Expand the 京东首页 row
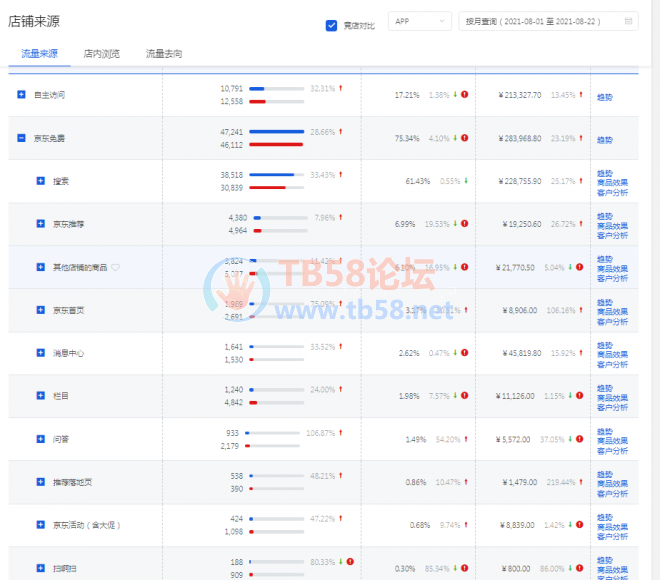Screen dimensions: 660x580 [40, 310]
